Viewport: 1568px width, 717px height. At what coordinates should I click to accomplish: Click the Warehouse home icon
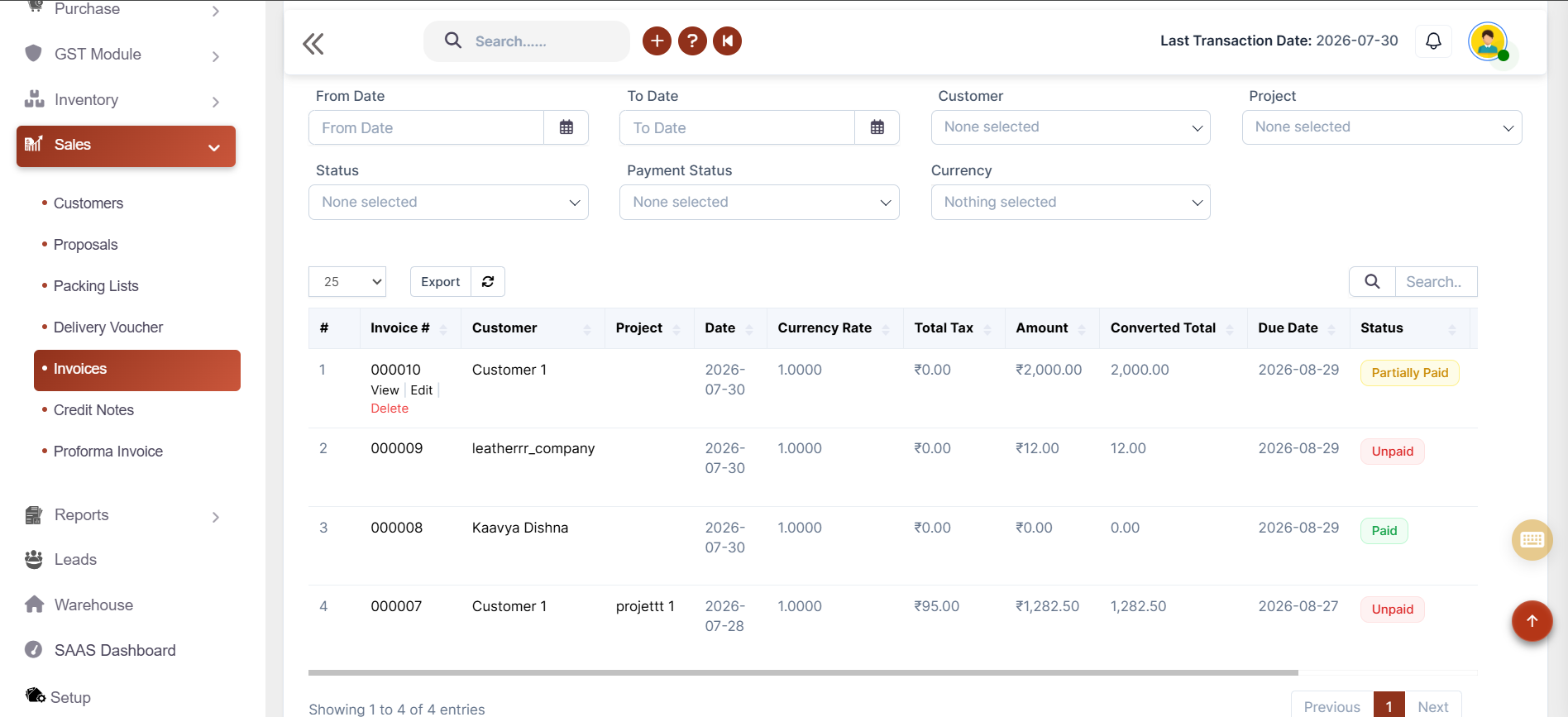click(34, 605)
